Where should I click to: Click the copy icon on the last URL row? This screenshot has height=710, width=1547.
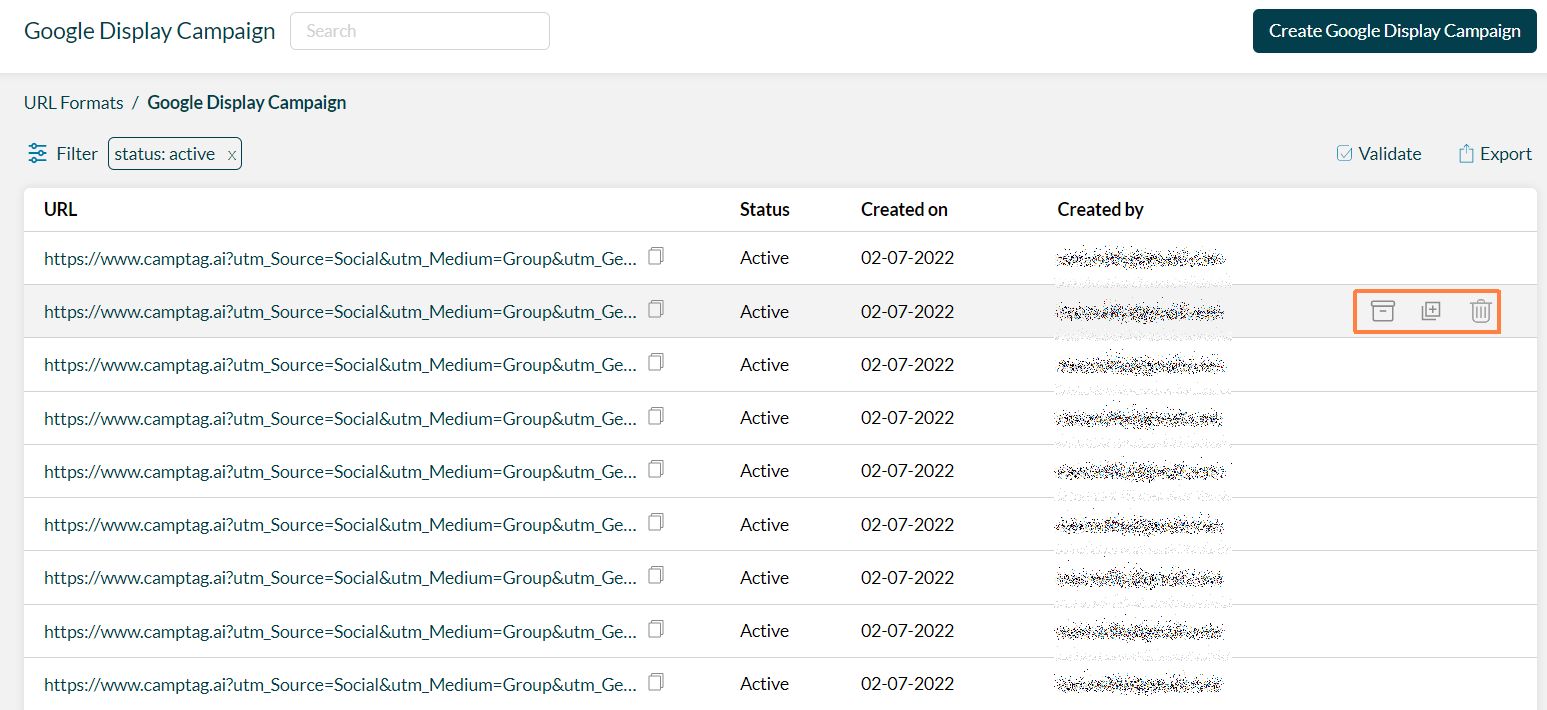(x=656, y=682)
